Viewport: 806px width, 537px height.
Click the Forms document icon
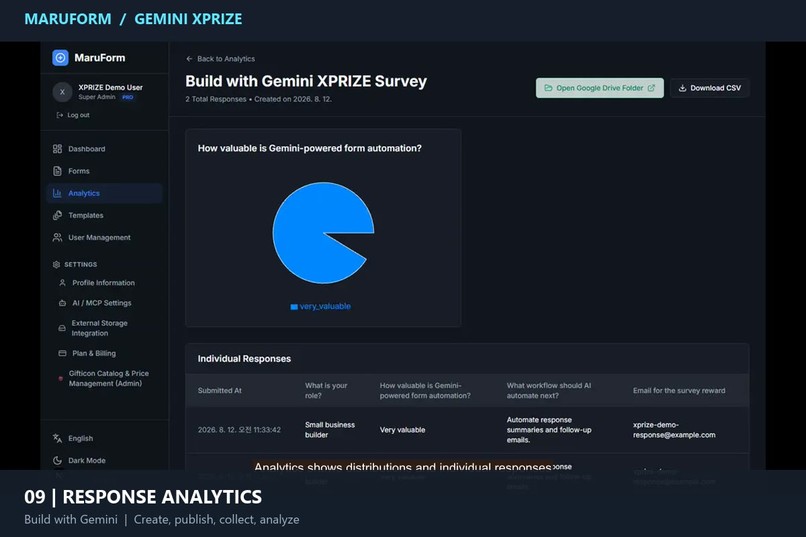pos(57,171)
